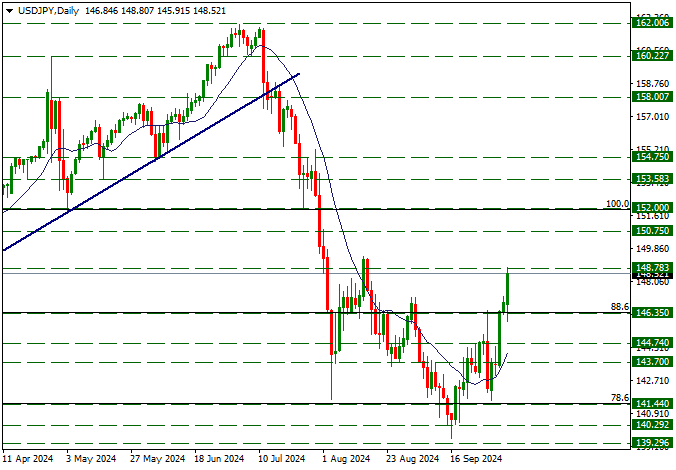The height and width of the screenshot is (470, 676).
Task: Select the 78.6 Fibonacci level label
Action: [620, 398]
